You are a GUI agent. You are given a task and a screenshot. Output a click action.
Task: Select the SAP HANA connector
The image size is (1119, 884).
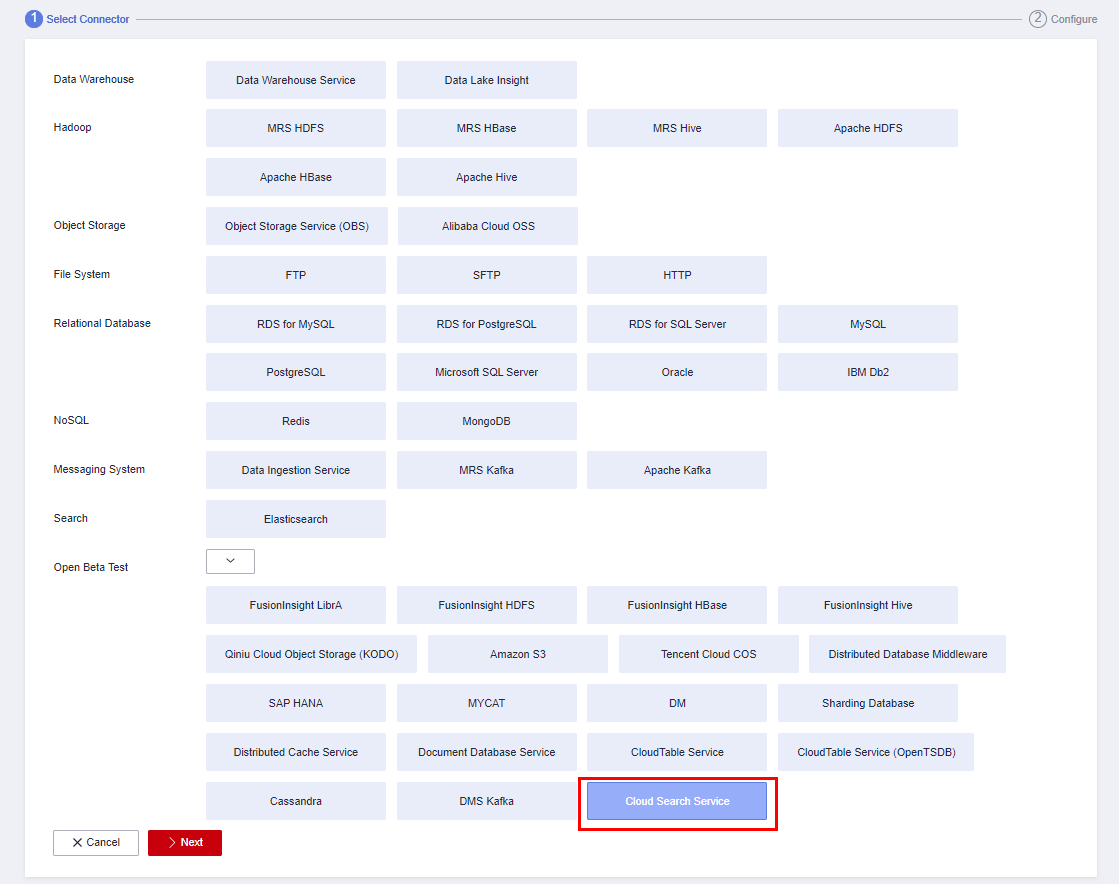click(x=296, y=703)
